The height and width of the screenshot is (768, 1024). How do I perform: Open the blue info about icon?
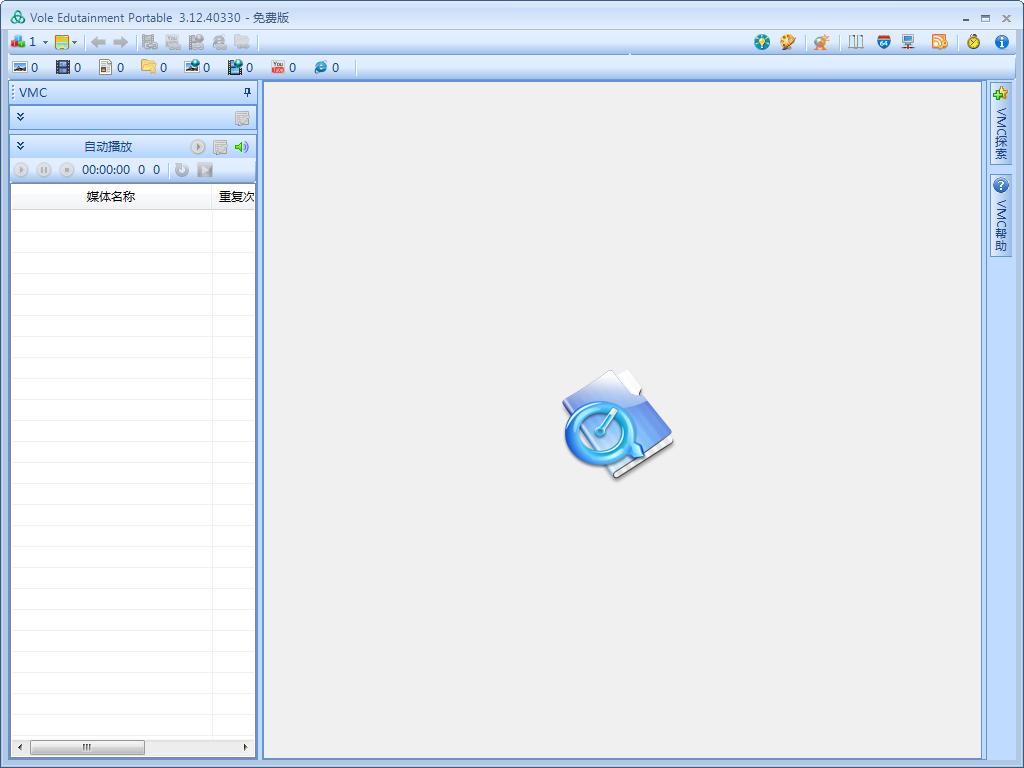click(x=1001, y=42)
